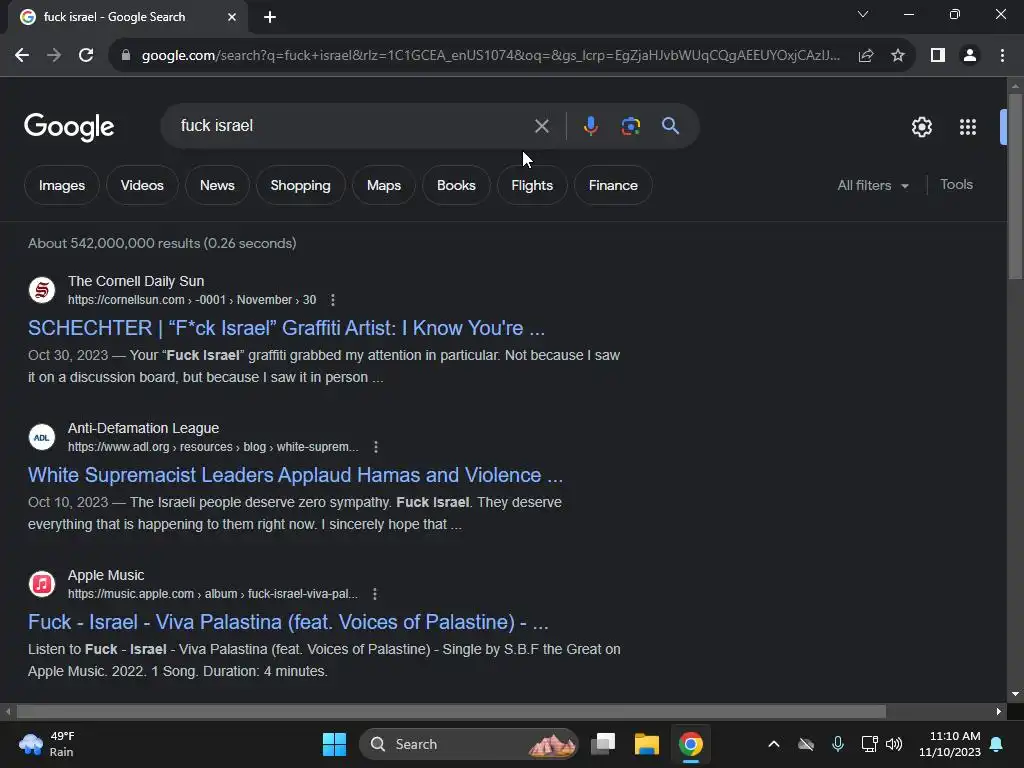This screenshot has height=768, width=1024.
Task: Open the Google apps grid
Action: click(x=967, y=127)
